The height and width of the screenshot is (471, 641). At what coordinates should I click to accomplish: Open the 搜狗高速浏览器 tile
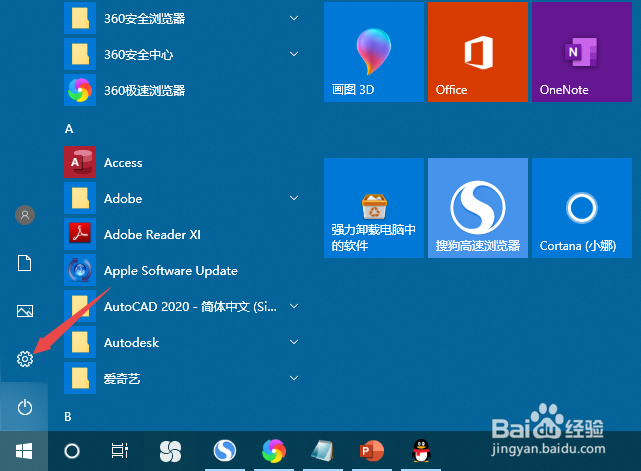point(478,208)
